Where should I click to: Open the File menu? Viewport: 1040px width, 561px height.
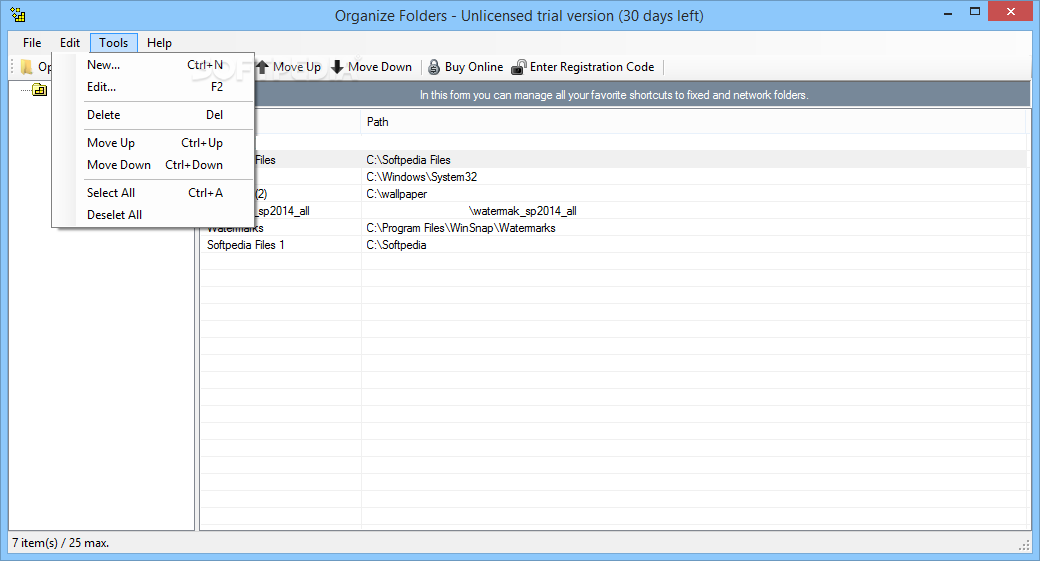point(32,42)
